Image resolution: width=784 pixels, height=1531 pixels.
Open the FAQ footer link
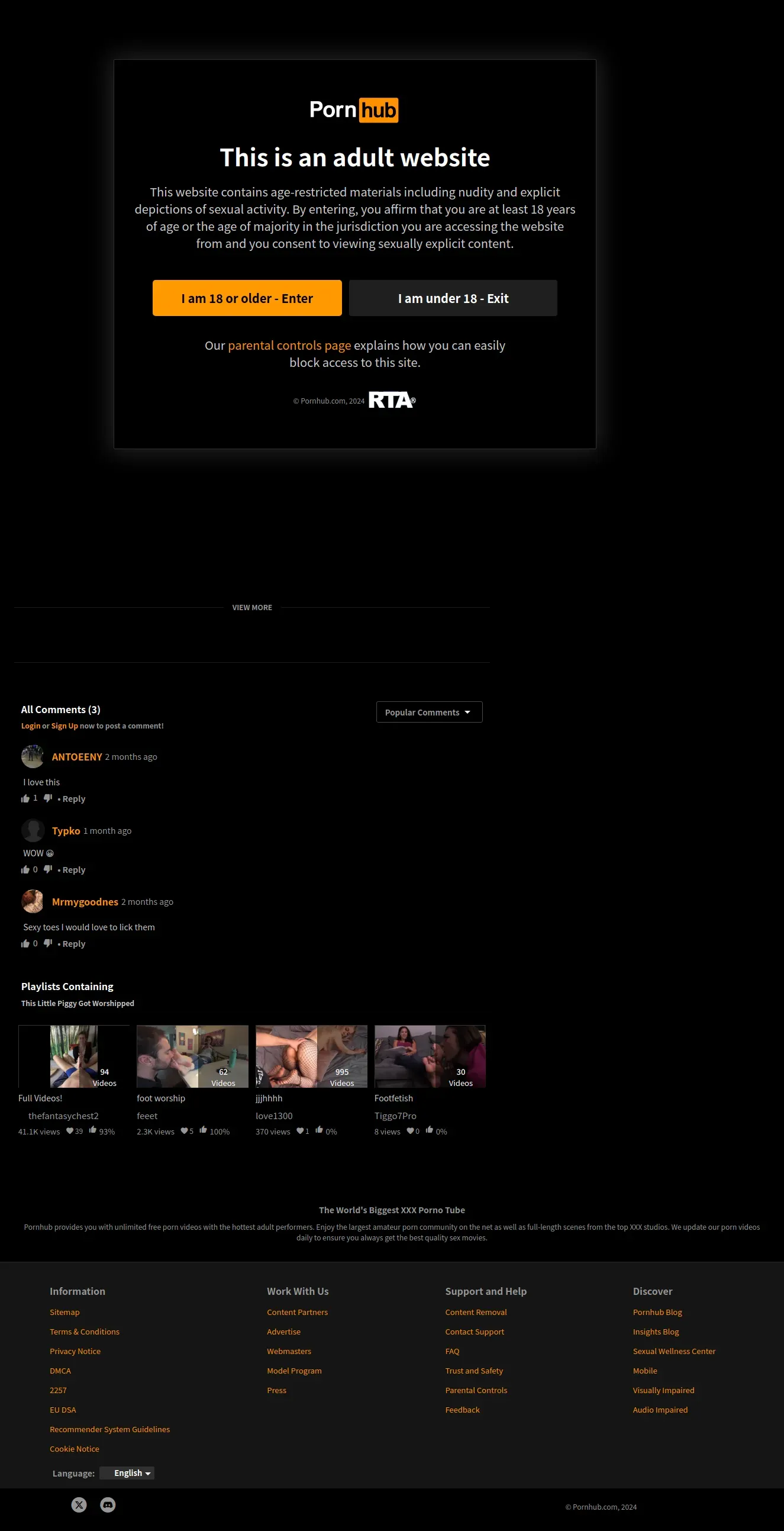click(x=452, y=1351)
